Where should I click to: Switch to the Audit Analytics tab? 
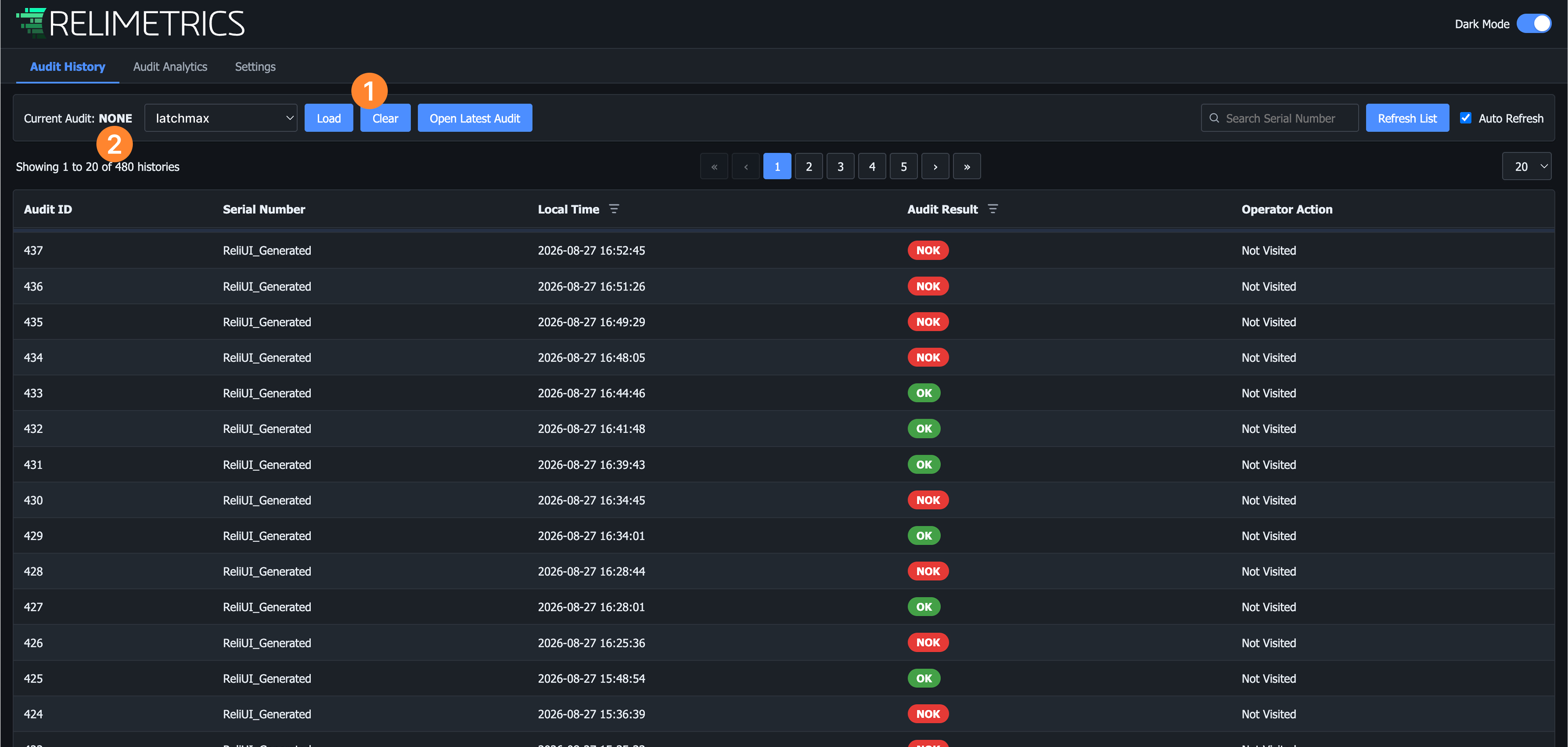(x=170, y=66)
